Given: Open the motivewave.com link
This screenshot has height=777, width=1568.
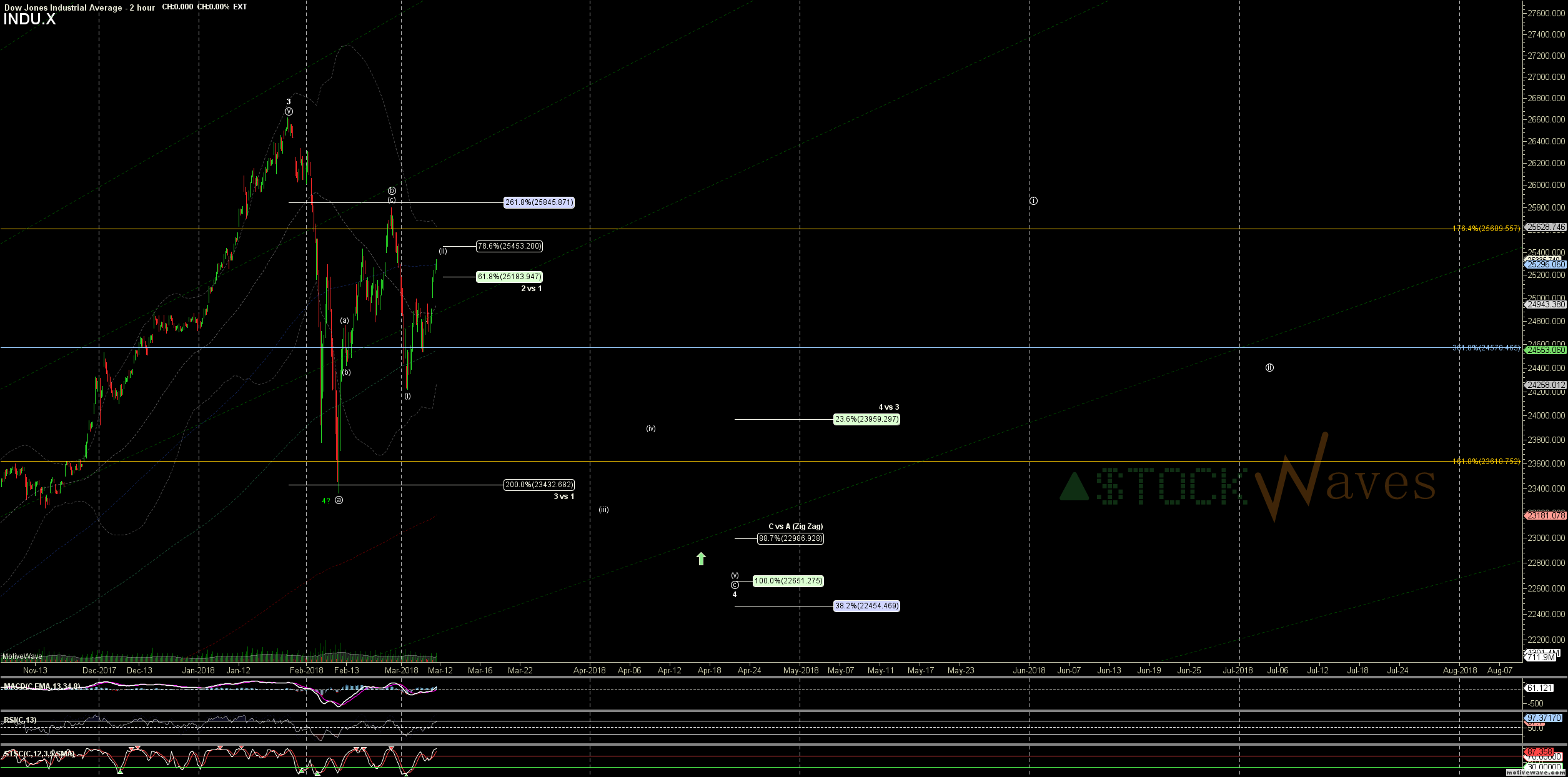Looking at the screenshot, I should tap(1536, 773).
